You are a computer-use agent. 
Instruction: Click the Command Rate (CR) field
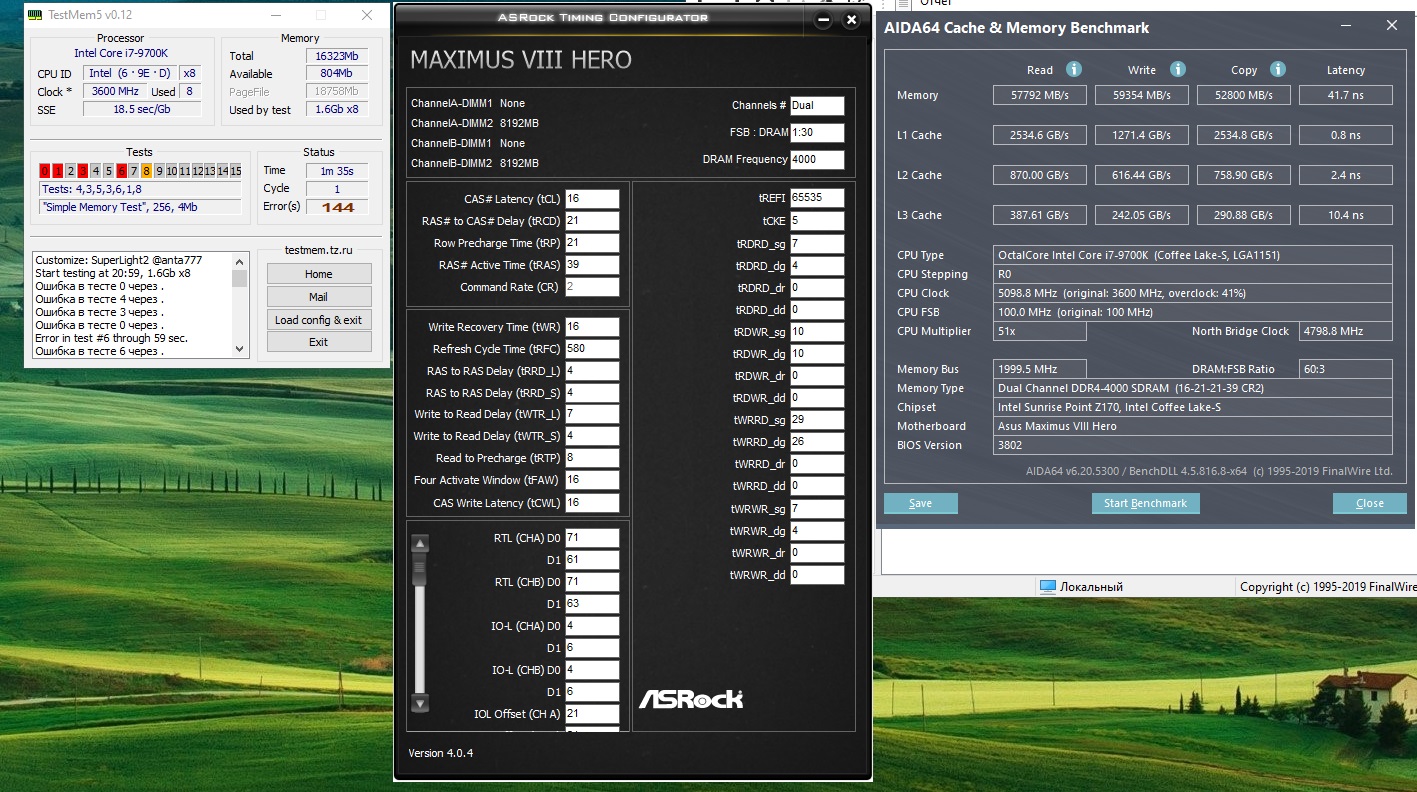[x=592, y=287]
